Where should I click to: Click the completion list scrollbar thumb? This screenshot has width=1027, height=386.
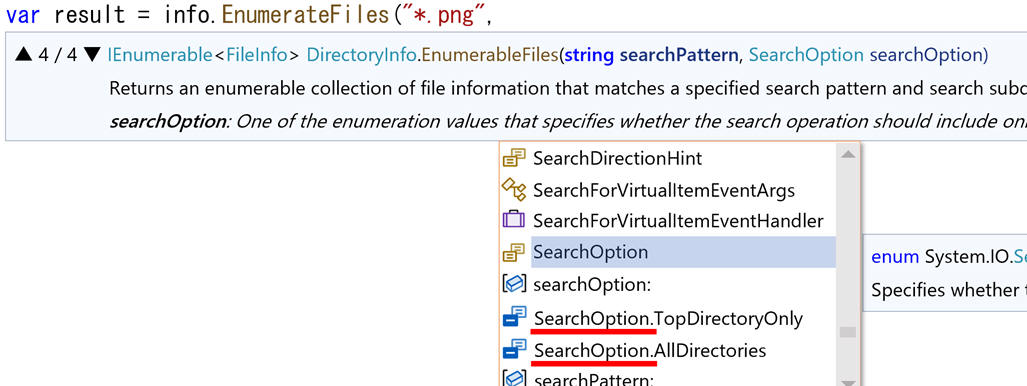click(x=848, y=332)
